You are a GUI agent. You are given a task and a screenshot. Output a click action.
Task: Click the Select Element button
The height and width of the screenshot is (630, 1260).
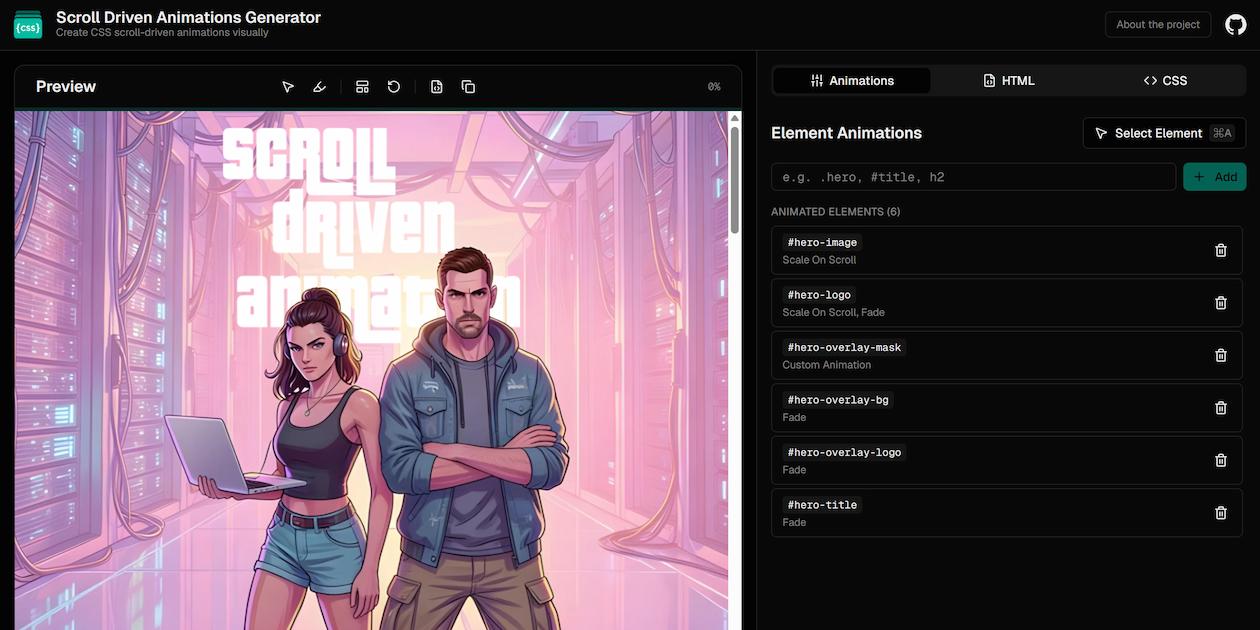[x=1164, y=133]
